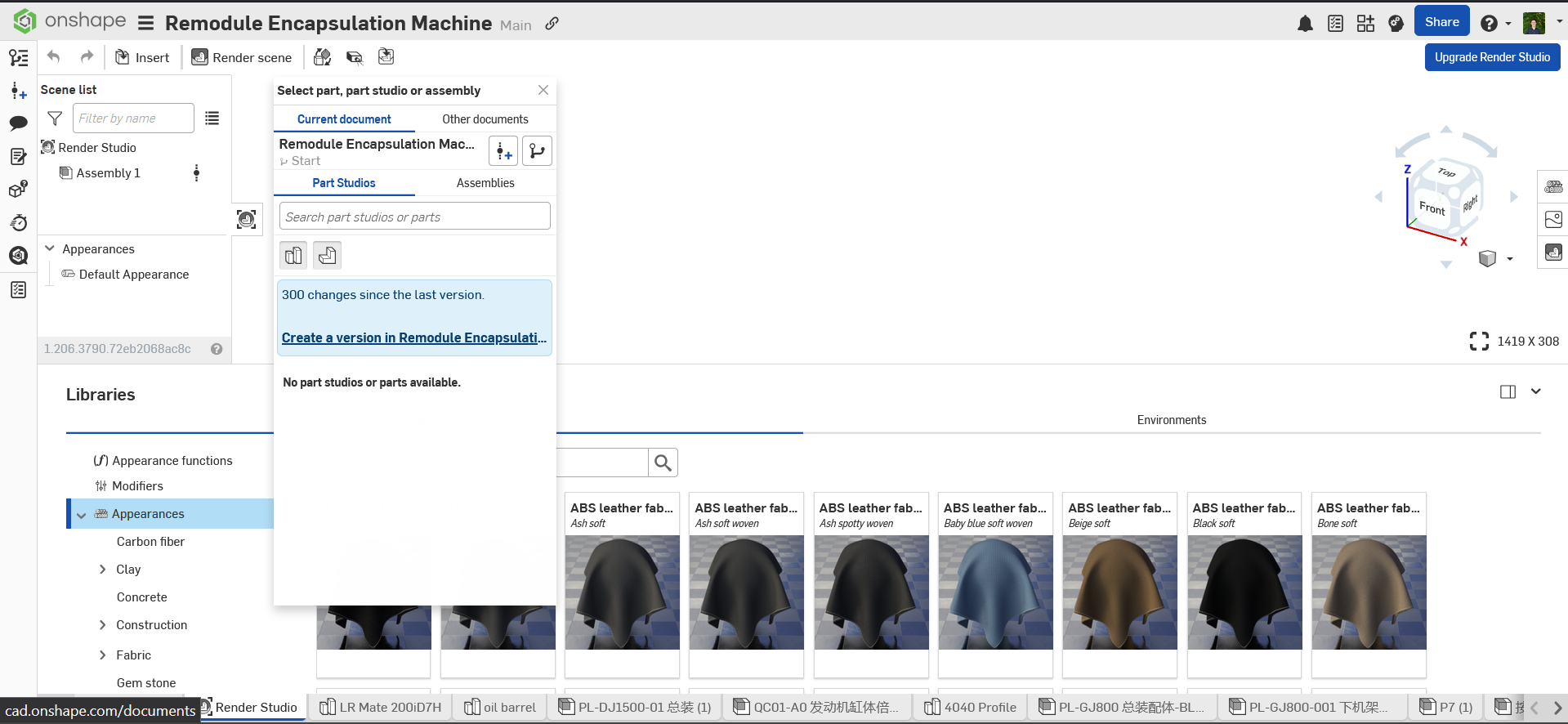Select the Black soft ABS leather thumbnail

[1244, 592]
